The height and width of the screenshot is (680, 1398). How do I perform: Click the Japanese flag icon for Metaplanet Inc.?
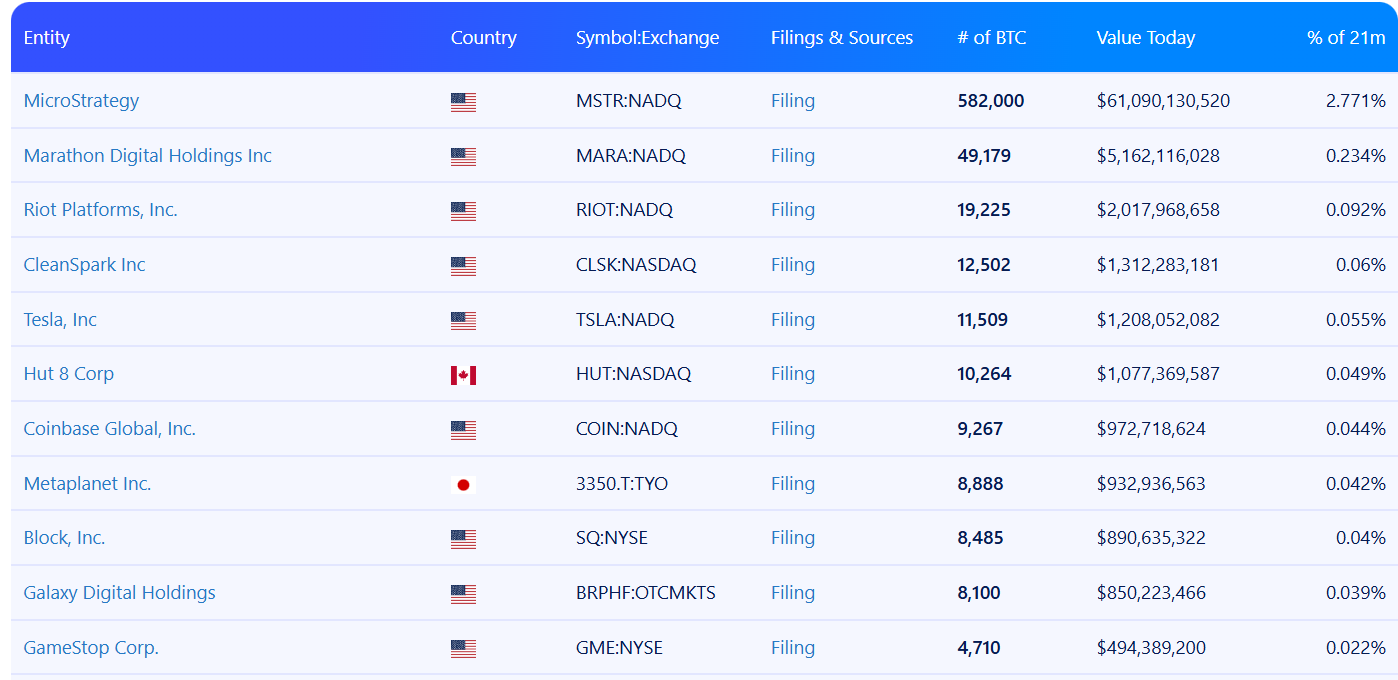click(463, 485)
